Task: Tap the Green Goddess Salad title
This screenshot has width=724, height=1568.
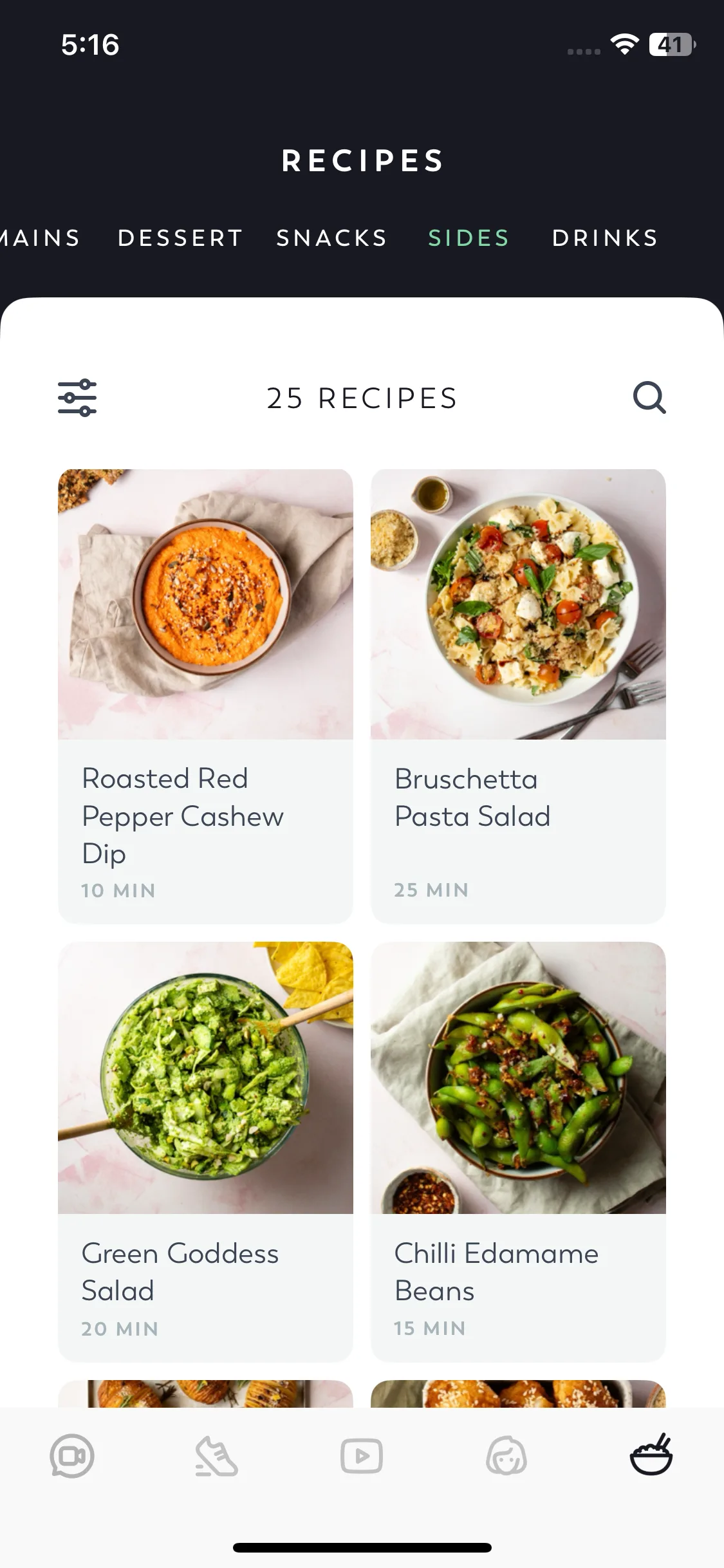Action: pos(180,1272)
